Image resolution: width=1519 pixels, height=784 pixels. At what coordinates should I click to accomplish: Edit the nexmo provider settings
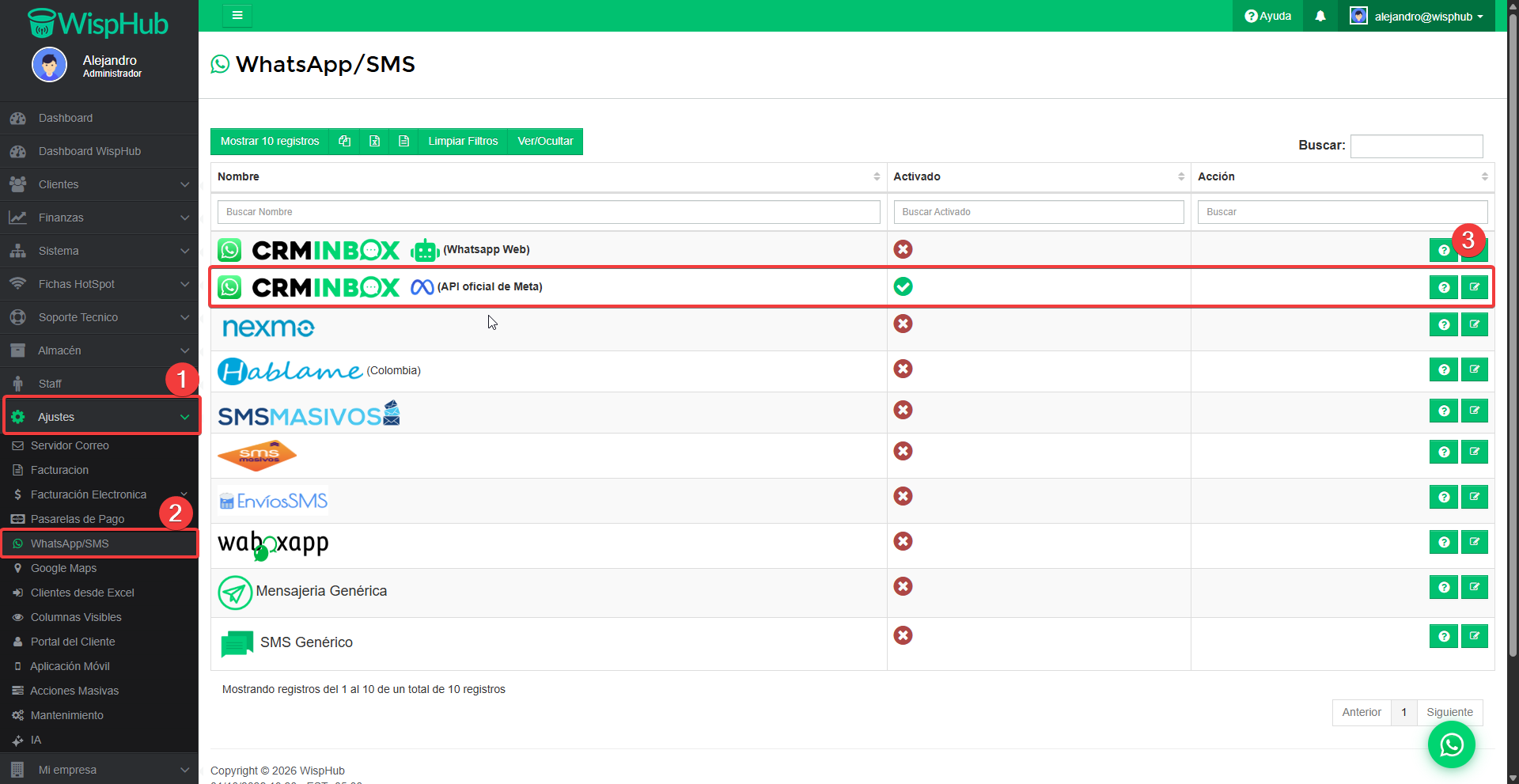coord(1475,324)
